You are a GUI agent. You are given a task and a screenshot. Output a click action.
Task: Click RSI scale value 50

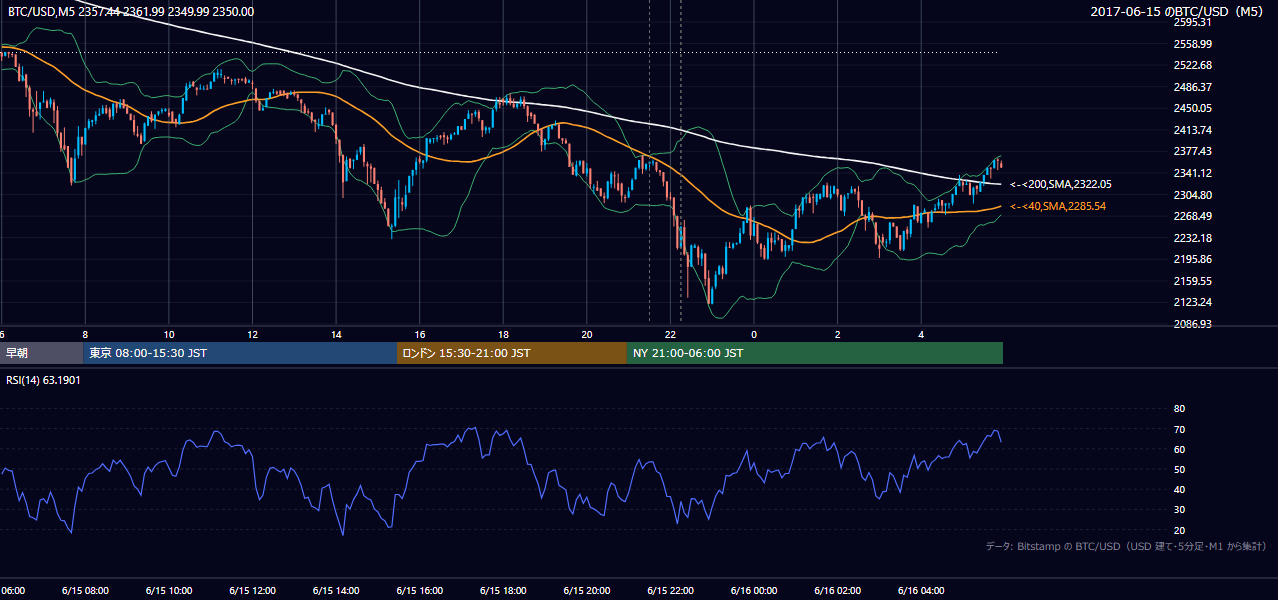[1179, 469]
